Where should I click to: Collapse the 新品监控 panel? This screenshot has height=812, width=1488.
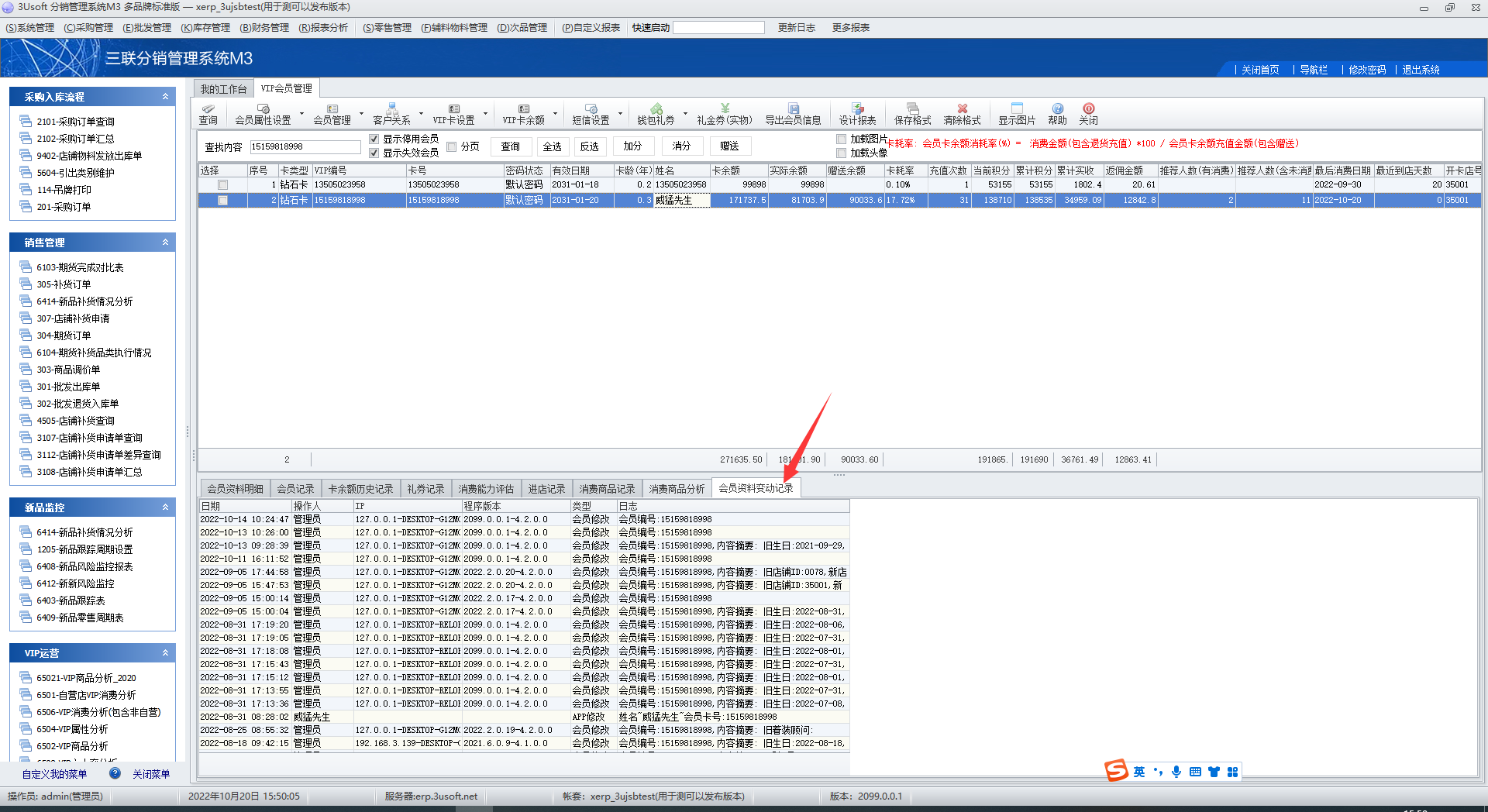(165, 507)
